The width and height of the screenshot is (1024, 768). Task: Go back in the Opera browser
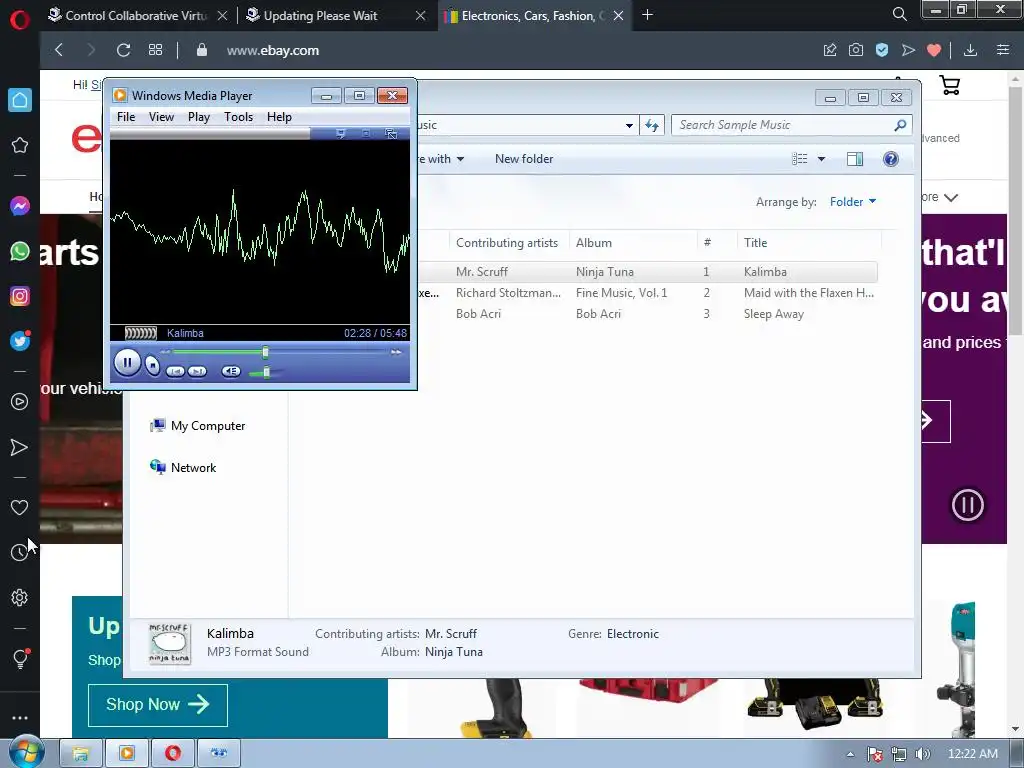point(59,50)
